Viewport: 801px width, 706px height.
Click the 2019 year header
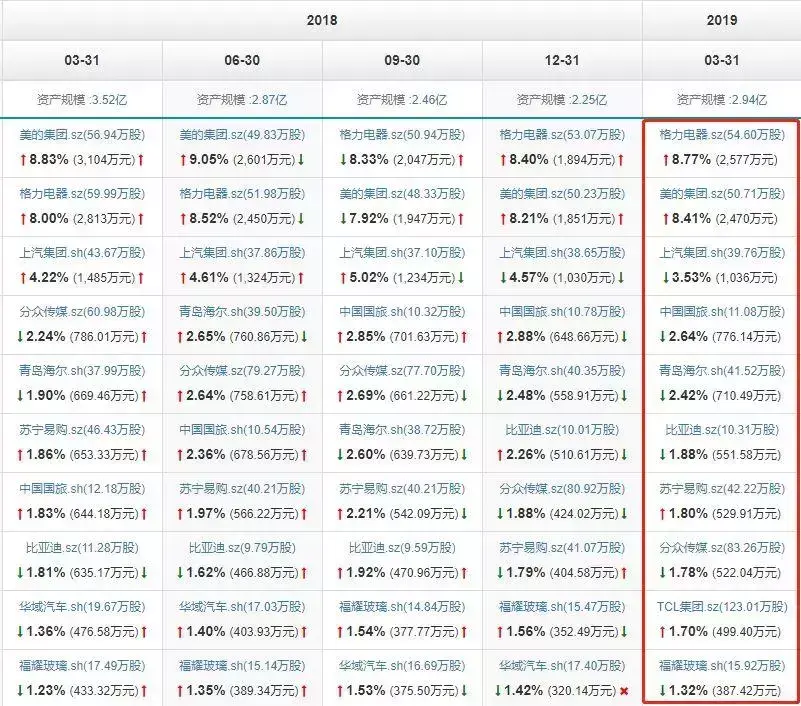coord(721,20)
